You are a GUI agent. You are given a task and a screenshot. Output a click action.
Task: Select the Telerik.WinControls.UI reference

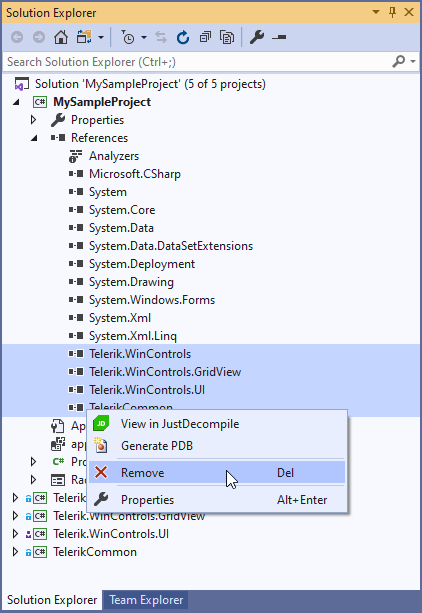pos(147,390)
